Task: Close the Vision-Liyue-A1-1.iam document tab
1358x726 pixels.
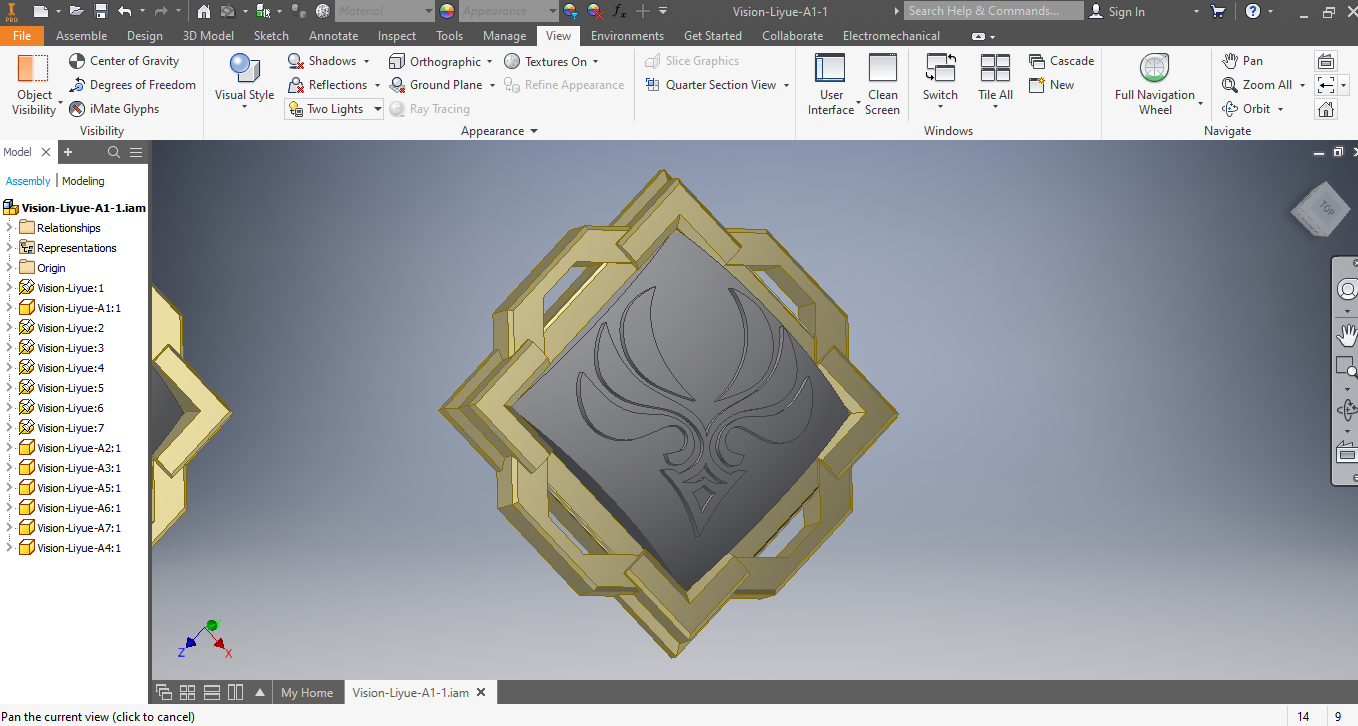Action: pos(481,692)
